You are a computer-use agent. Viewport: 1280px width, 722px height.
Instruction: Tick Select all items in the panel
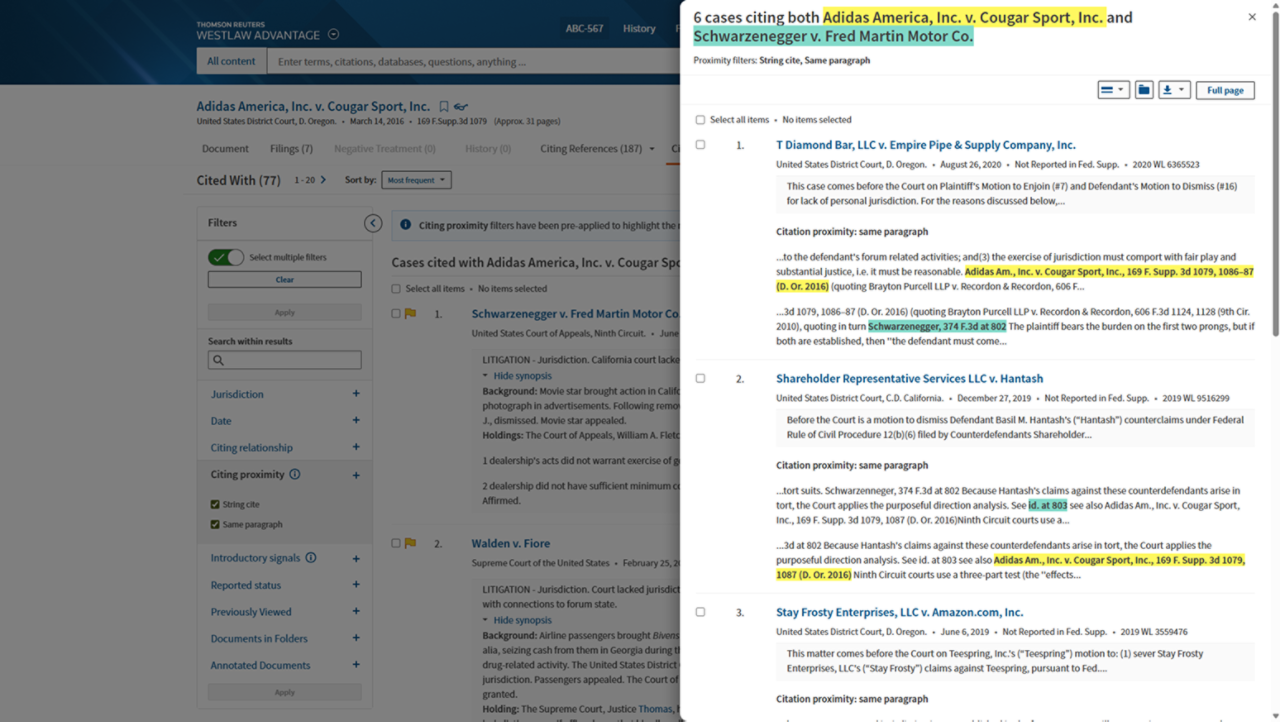pos(700,120)
